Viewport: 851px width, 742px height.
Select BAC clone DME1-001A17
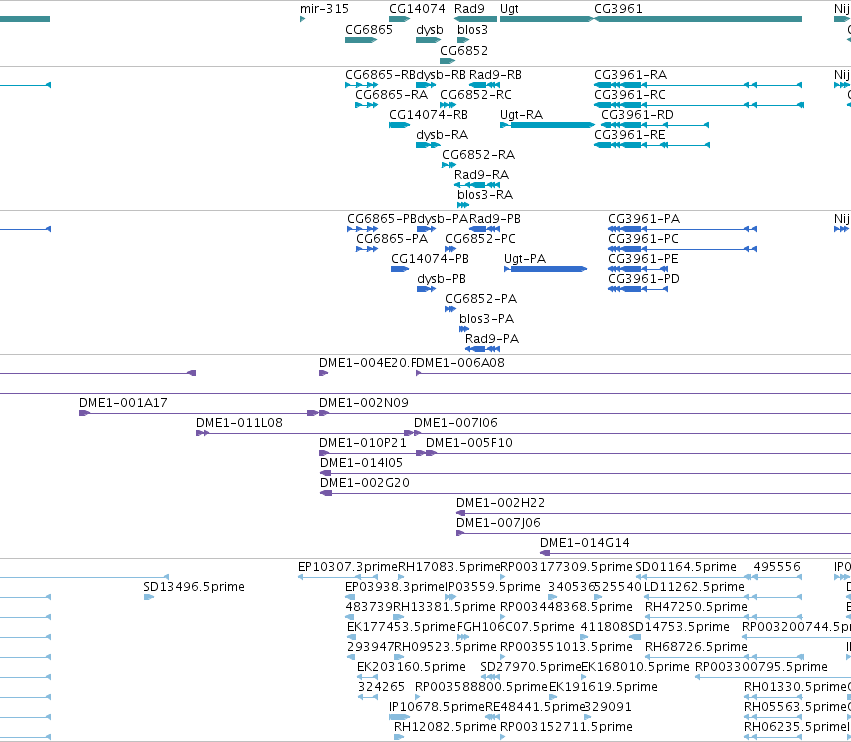(x=199, y=413)
